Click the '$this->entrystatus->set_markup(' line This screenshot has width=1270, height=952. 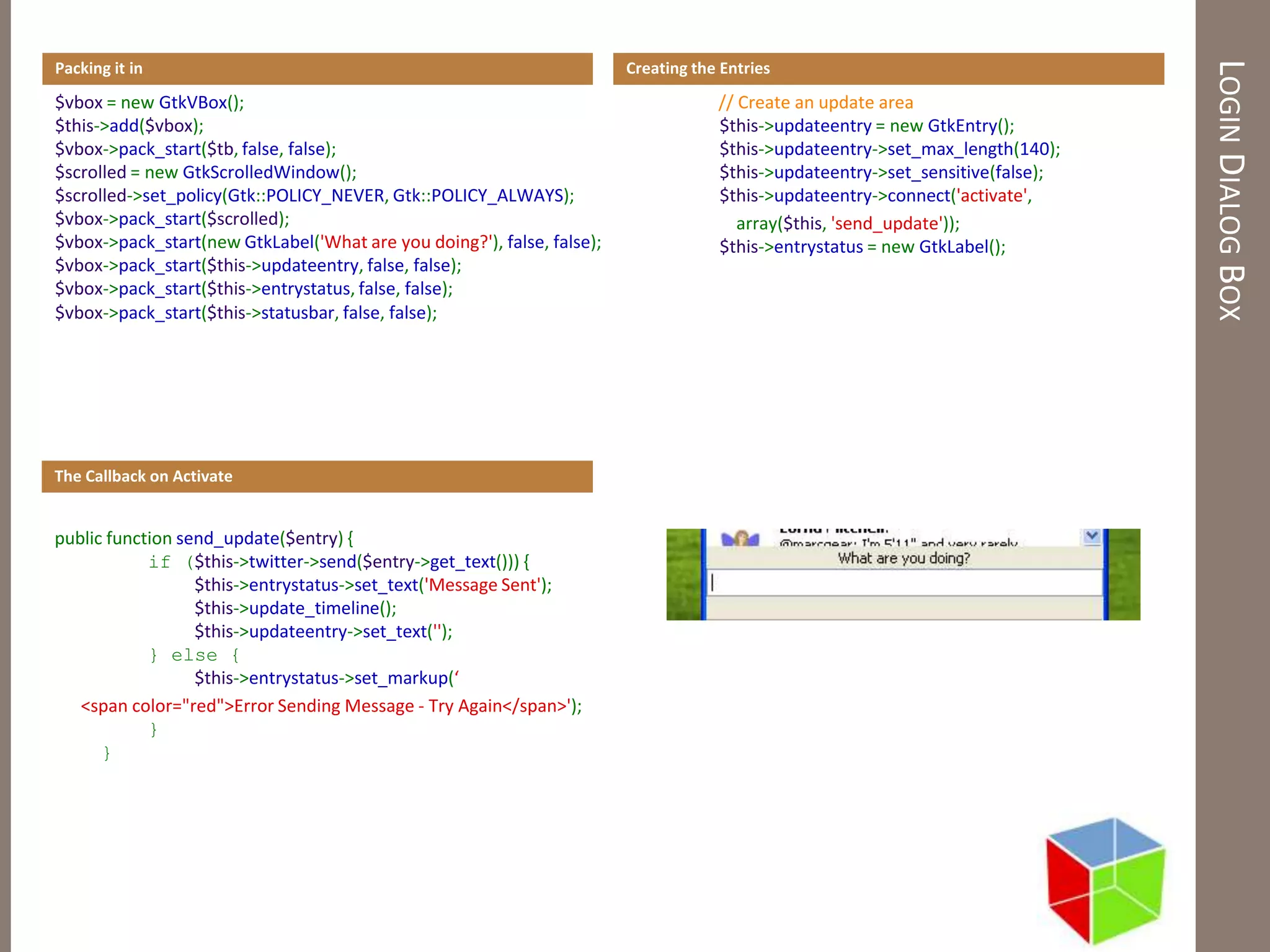point(327,678)
